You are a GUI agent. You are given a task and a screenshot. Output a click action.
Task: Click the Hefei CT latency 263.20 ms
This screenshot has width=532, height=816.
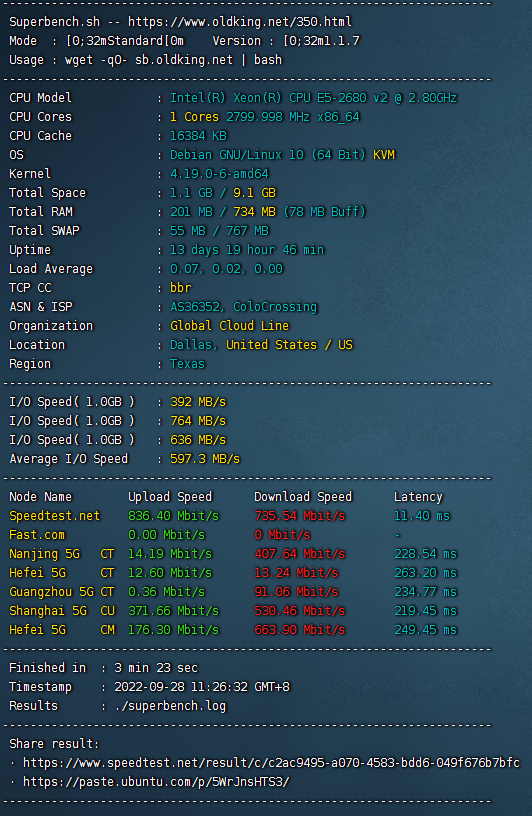coord(425,572)
